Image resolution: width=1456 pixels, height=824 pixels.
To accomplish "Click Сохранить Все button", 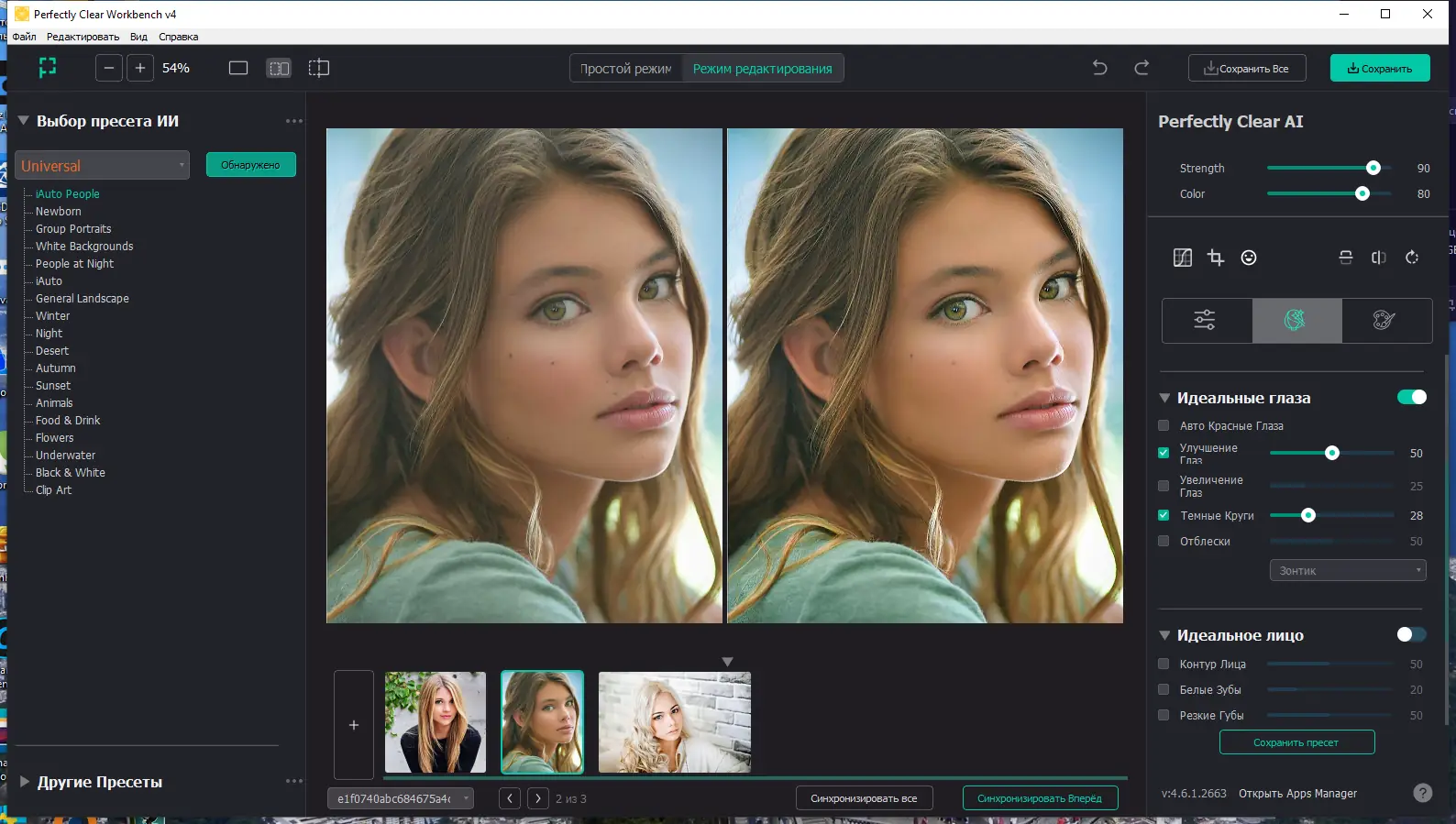I will (x=1247, y=69).
